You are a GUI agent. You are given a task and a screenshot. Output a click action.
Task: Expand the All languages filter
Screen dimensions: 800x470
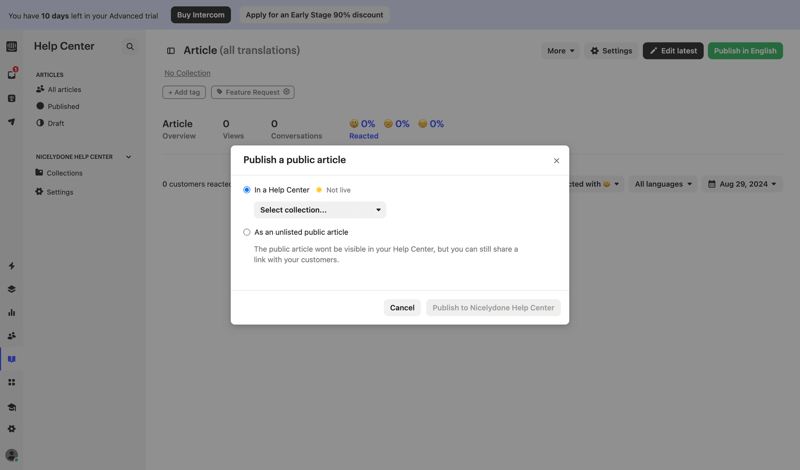coord(663,184)
